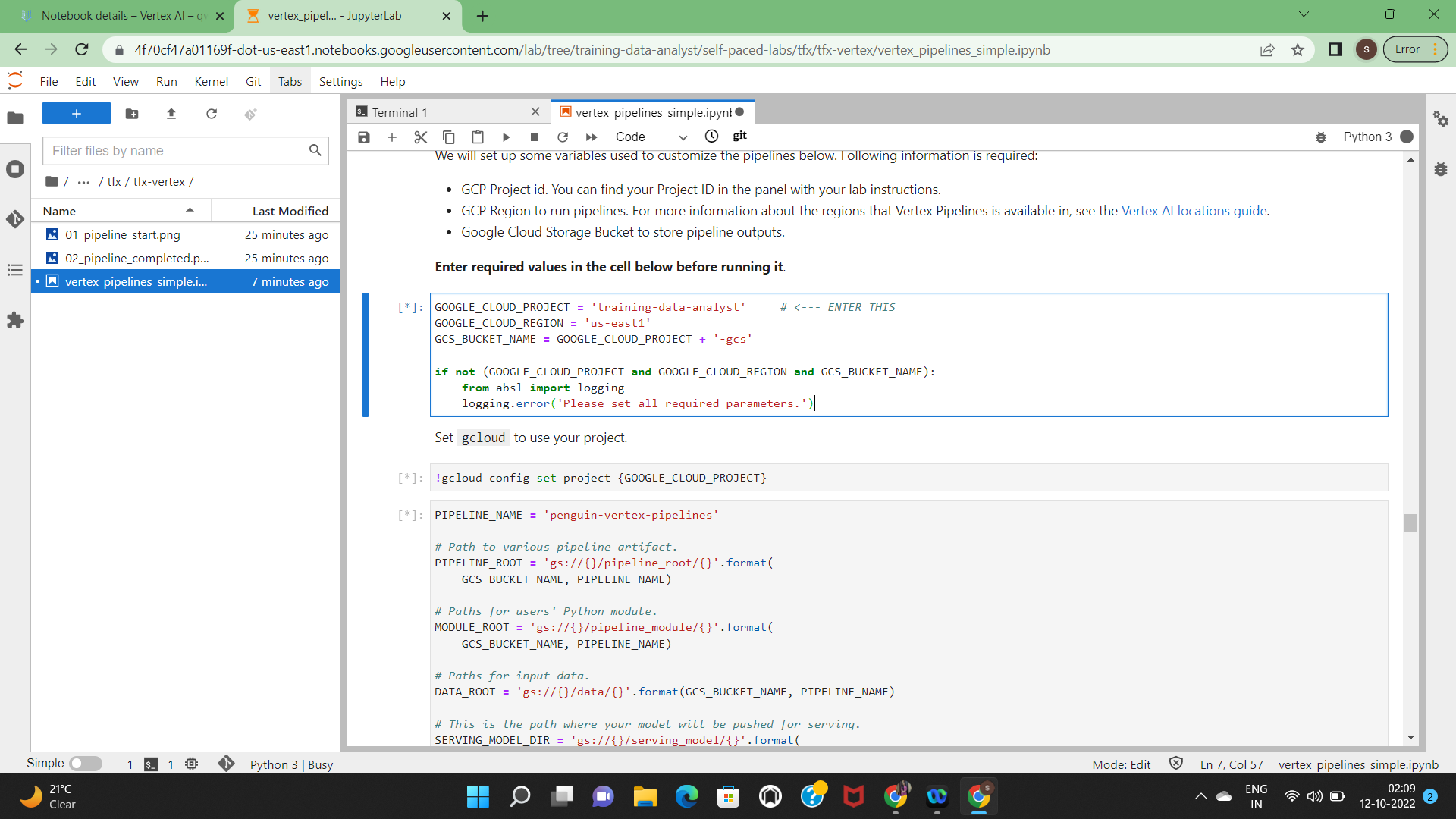Save the notebook using the save icon
The image size is (1456, 819).
[x=364, y=136]
